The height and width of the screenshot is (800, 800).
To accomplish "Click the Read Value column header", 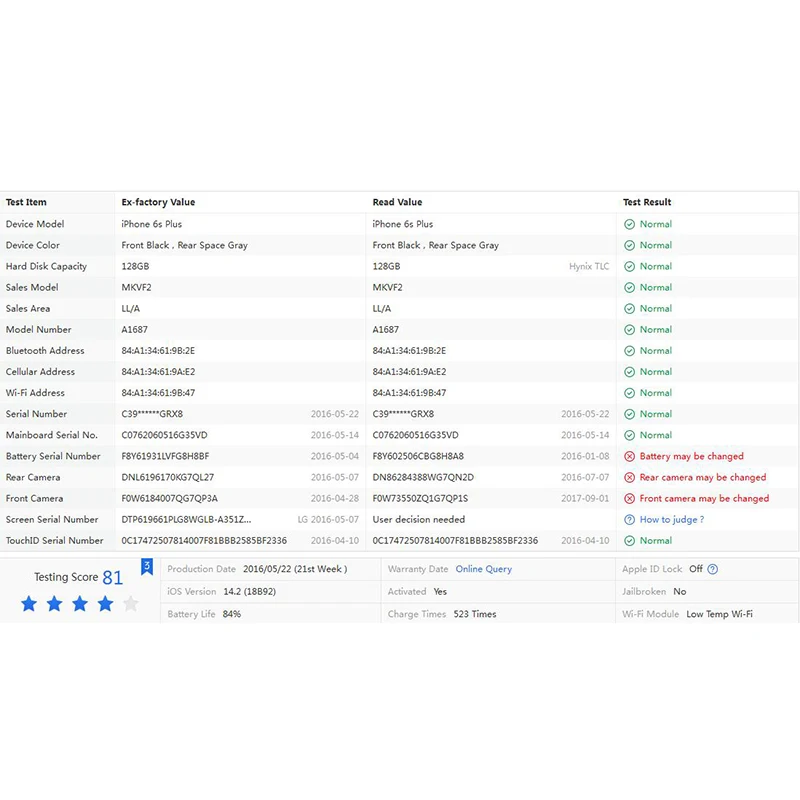I will point(397,202).
